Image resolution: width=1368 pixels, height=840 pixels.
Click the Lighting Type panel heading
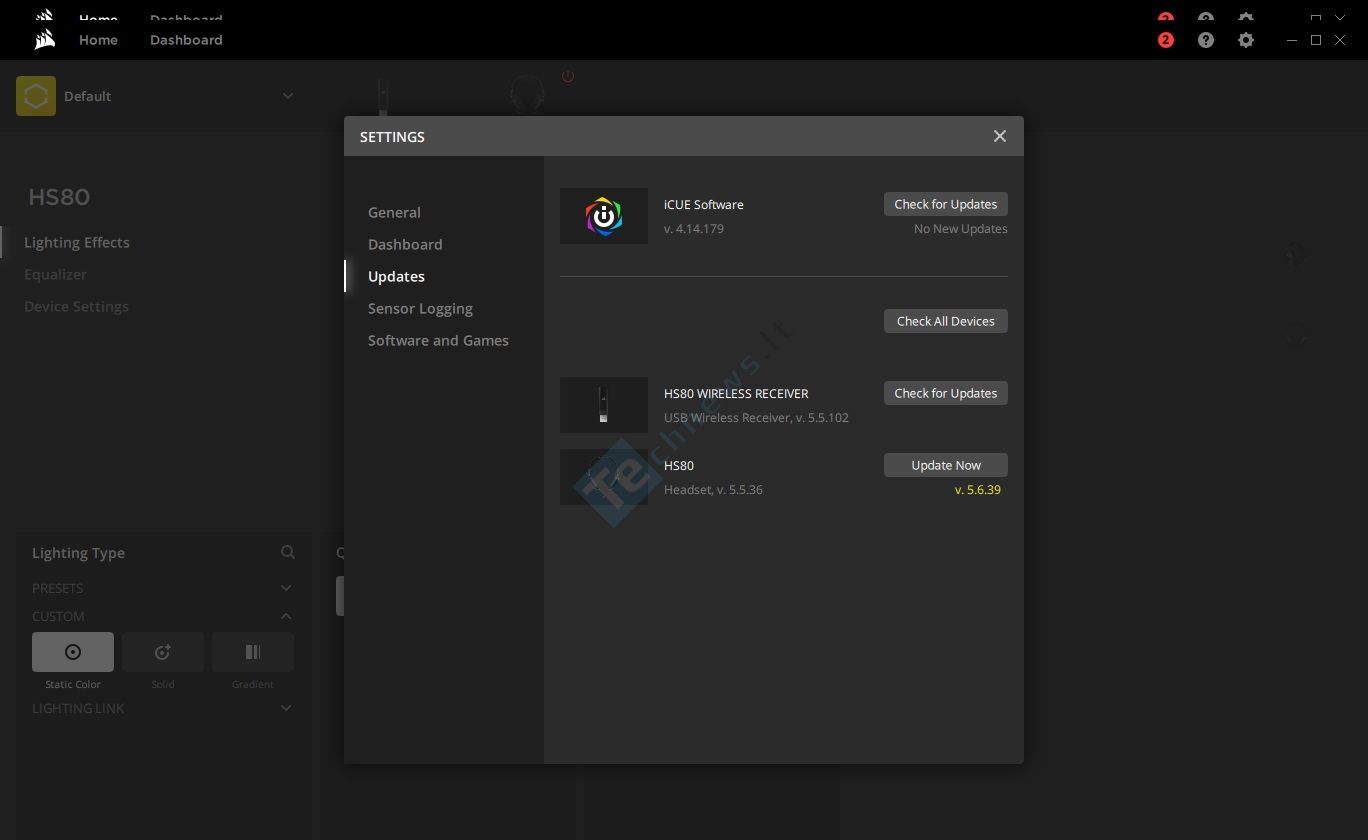(x=78, y=553)
